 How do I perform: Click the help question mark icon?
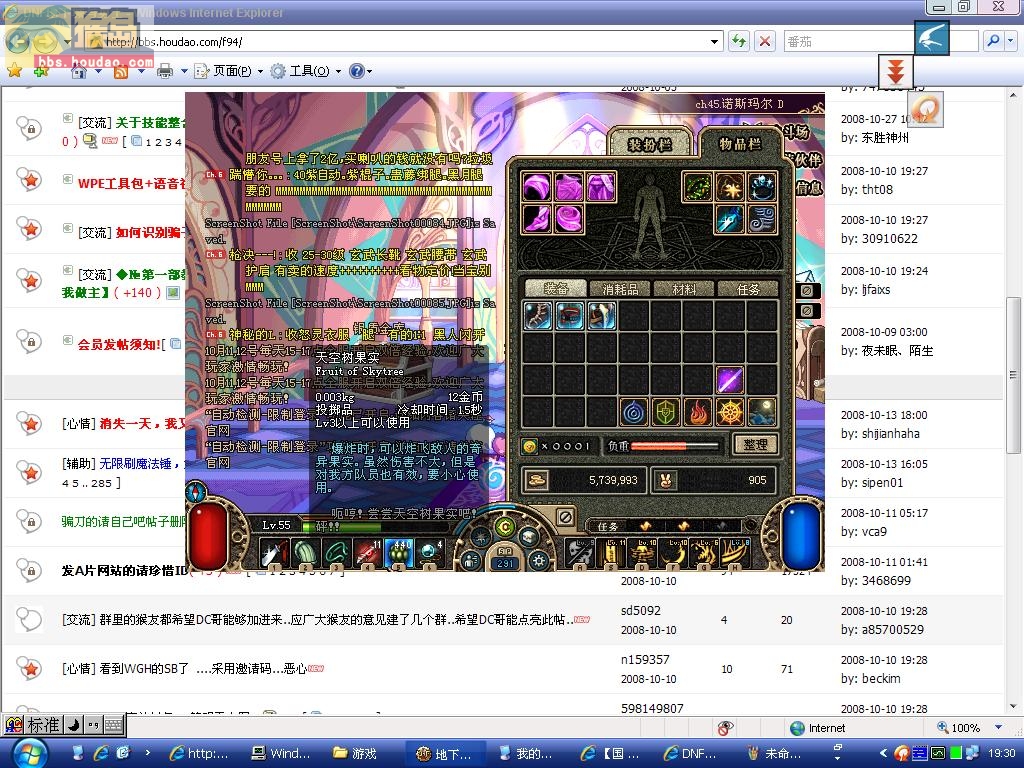pos(357,71)
